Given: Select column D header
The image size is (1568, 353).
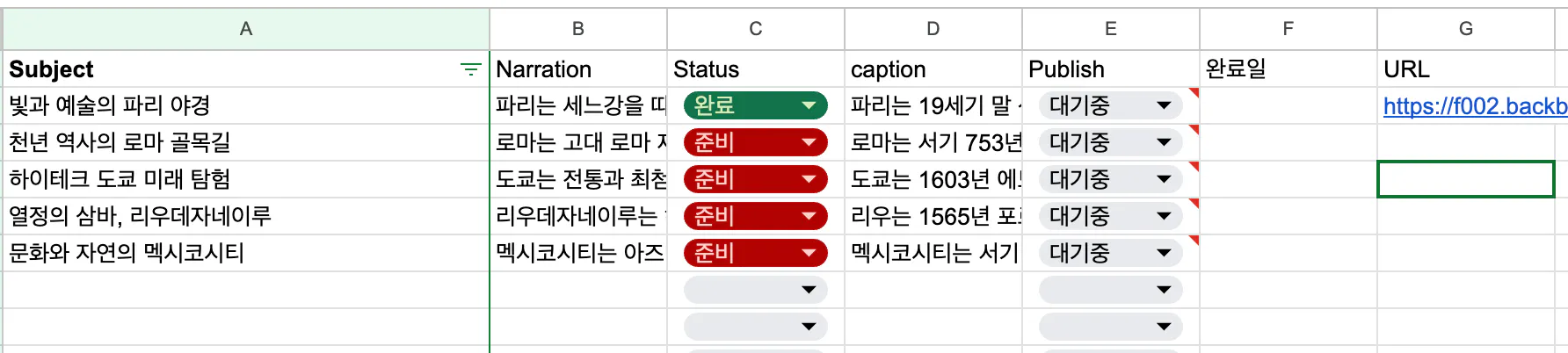Looking at the screenshot, I should [x=933, y=29].
